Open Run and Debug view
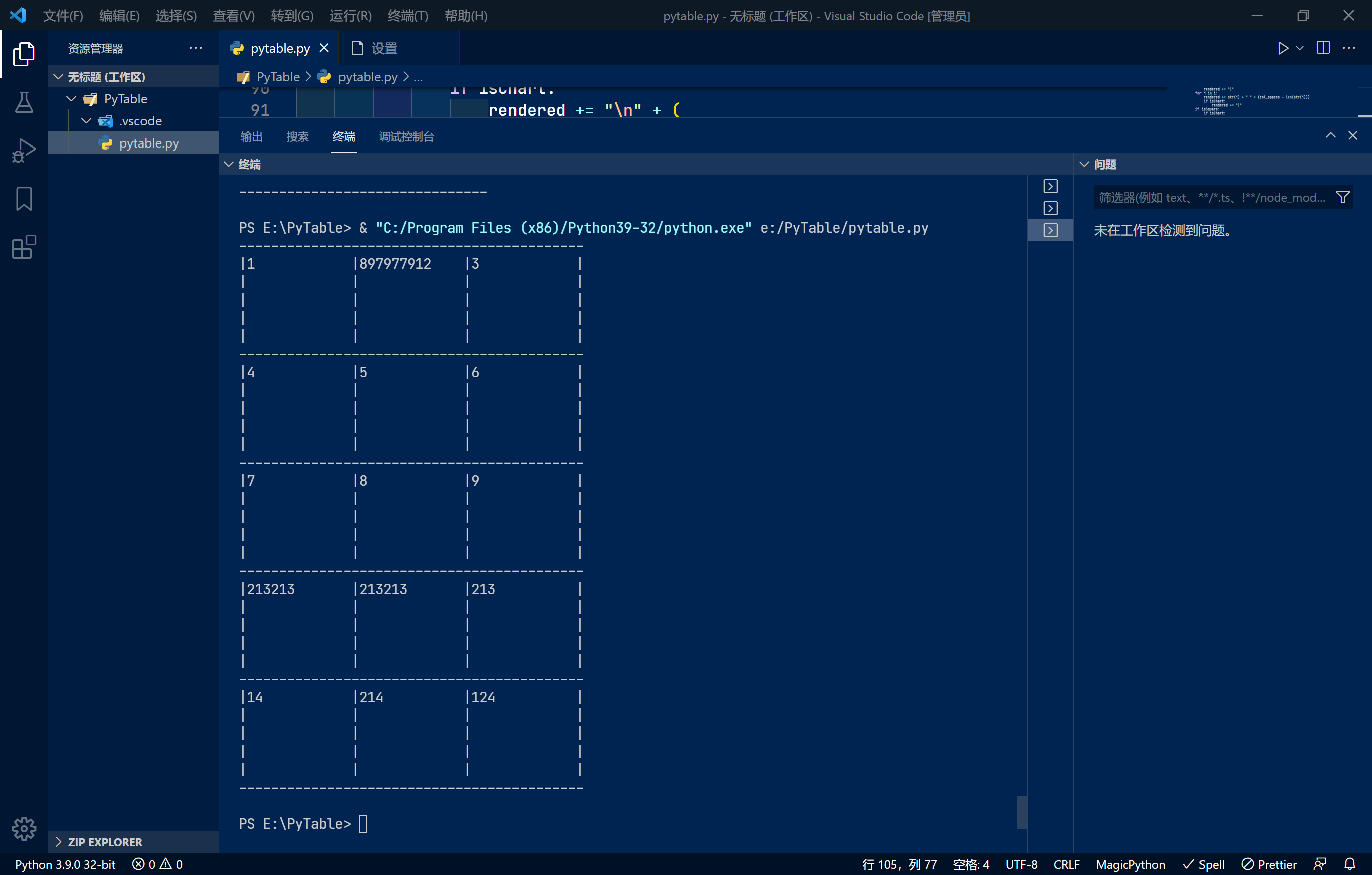The width and height of the screenshot is (1372, 875). tap(24, 151)
